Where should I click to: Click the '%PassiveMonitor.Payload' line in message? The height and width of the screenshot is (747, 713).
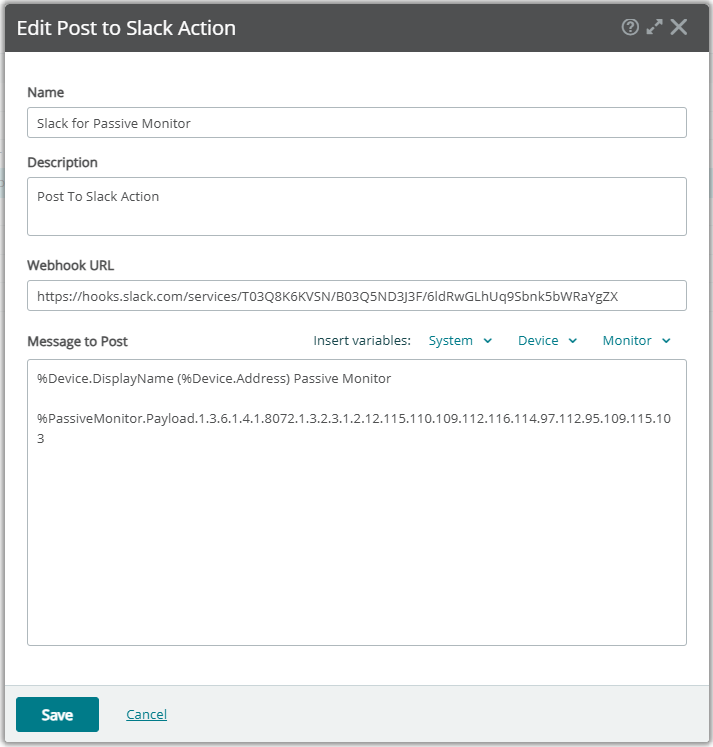click(354, 428)
